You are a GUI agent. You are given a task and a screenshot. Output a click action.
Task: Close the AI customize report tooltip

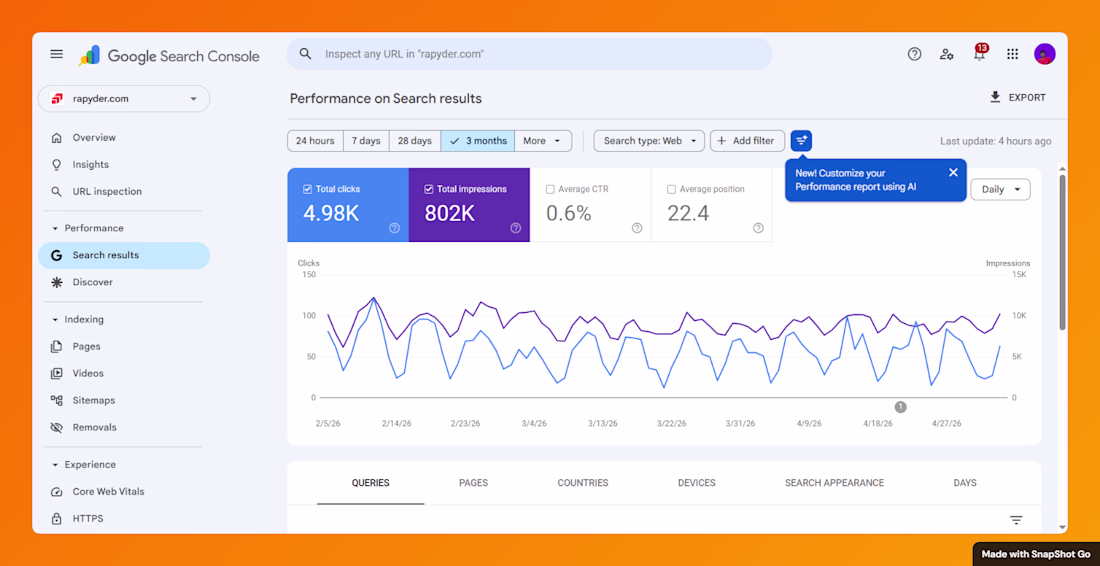click(953, 173)
